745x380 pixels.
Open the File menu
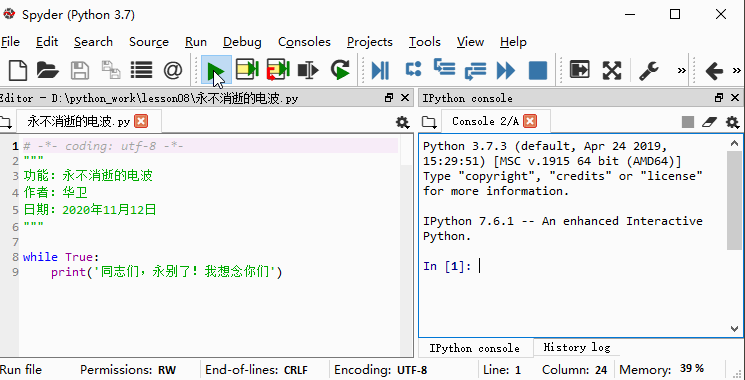click(x=10, y=42)
